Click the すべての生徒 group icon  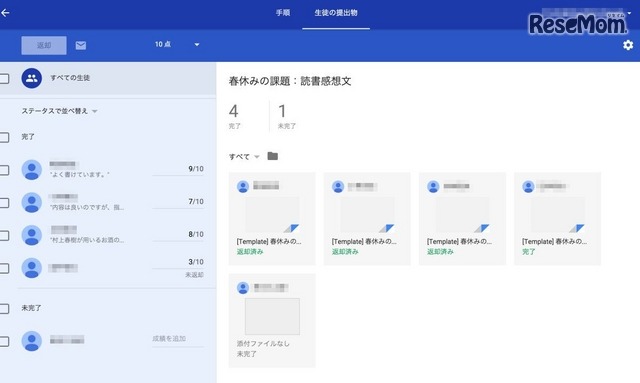pos(32,78)
